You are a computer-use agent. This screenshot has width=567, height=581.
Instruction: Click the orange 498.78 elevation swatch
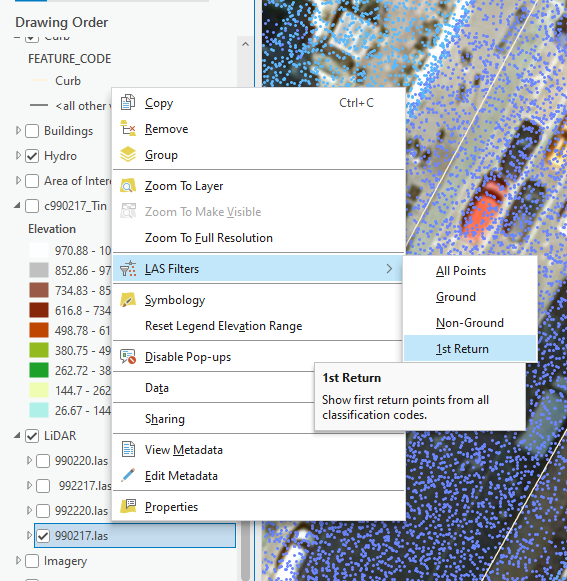point(39,330)
